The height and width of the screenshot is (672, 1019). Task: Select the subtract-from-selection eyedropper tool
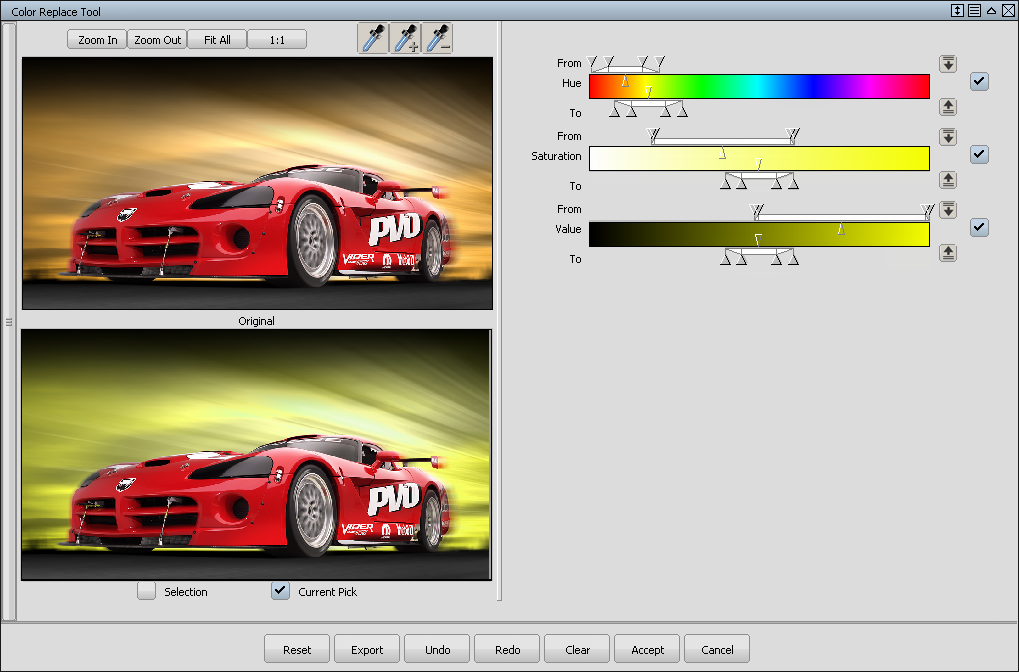pos(437,38)
